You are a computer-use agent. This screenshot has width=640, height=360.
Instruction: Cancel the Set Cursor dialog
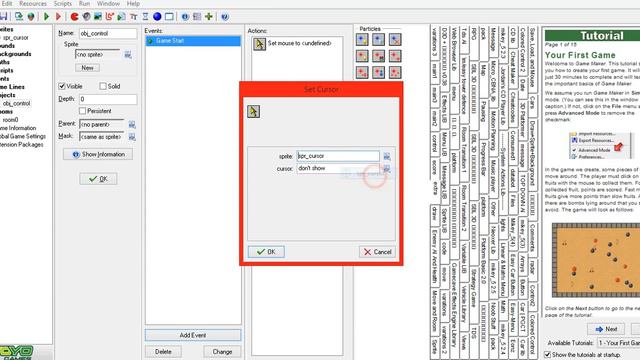click(x=377, y=252)
